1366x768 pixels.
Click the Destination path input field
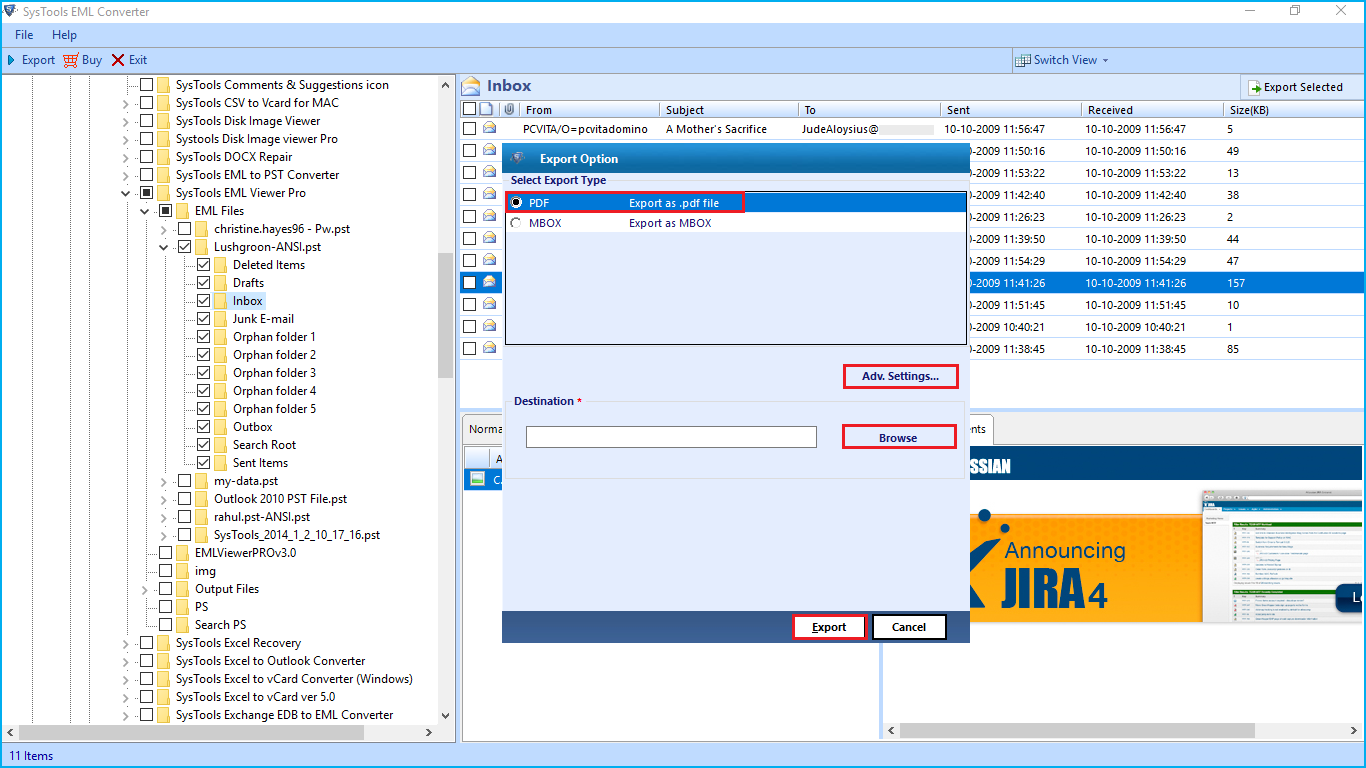671,437
